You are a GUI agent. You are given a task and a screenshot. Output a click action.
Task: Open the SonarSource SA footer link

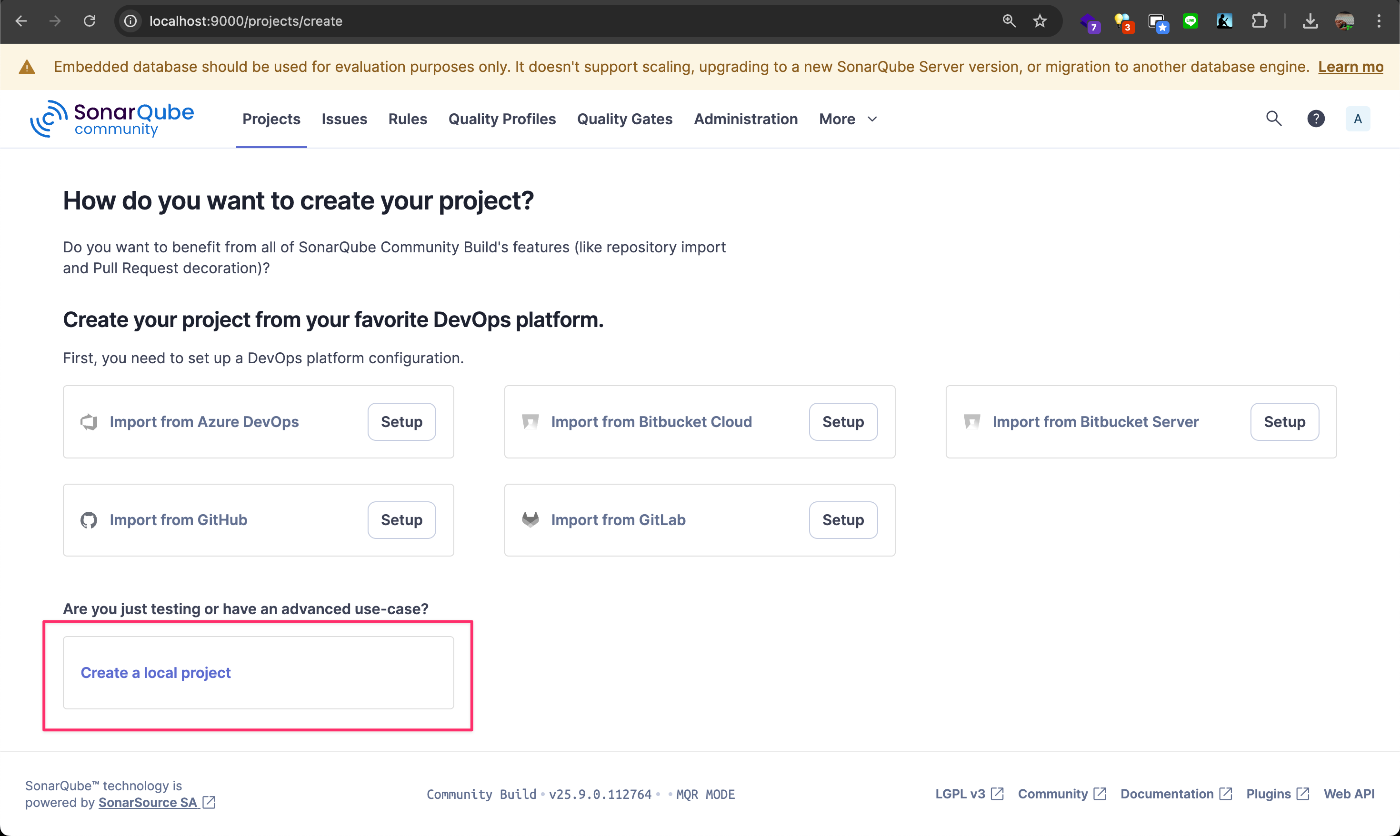click(x=157, y=802)
